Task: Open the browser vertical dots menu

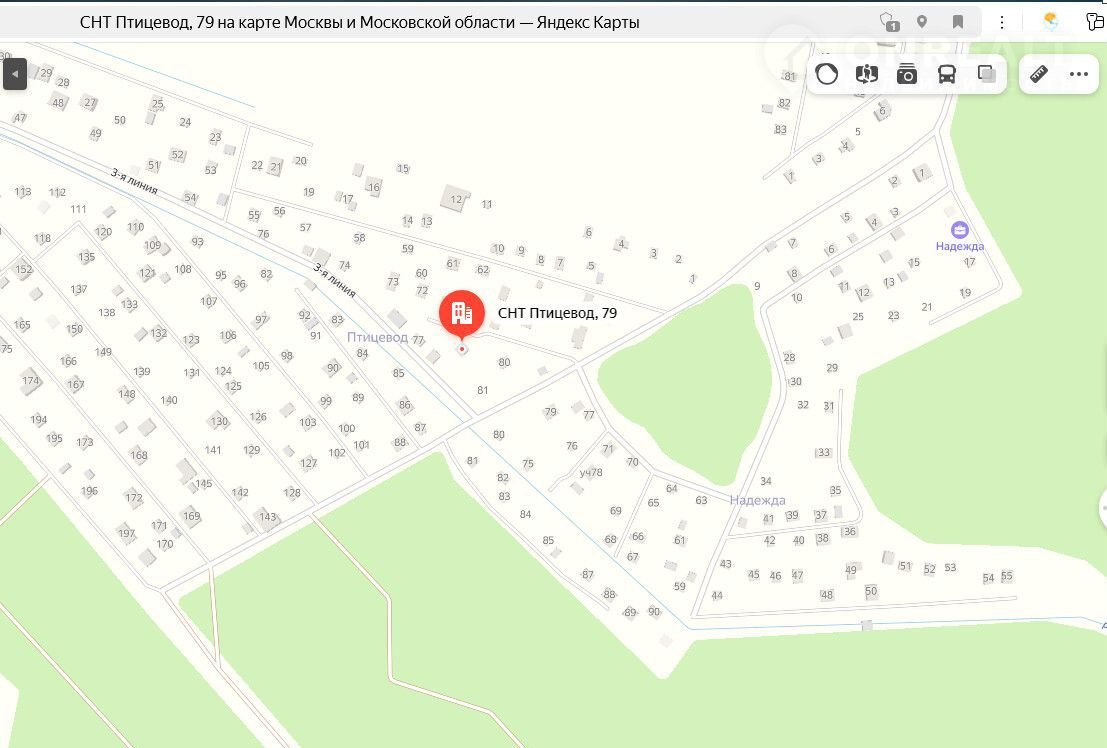Action: click(x=1002, y=22)
